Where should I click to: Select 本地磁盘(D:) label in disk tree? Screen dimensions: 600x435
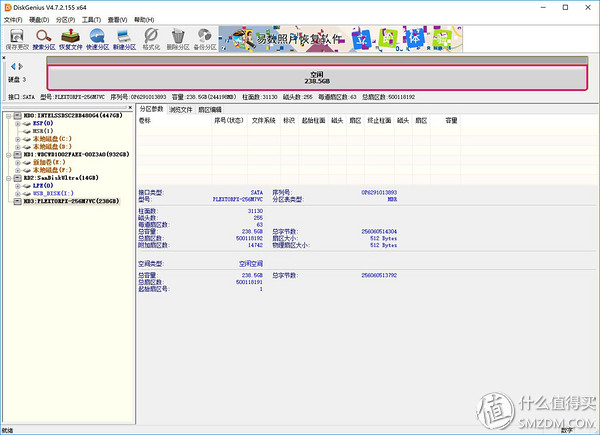coord(52,147)
